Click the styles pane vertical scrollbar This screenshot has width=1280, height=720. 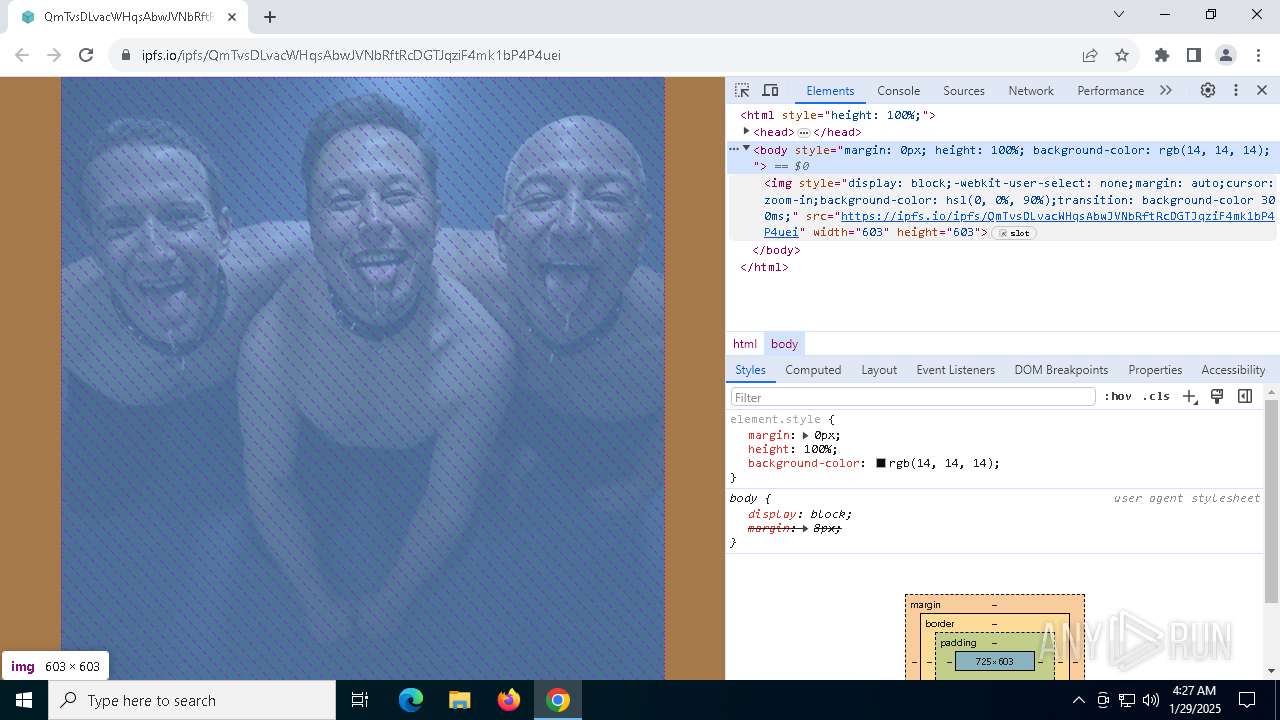pyautogui.click(x=1271, y=500)
